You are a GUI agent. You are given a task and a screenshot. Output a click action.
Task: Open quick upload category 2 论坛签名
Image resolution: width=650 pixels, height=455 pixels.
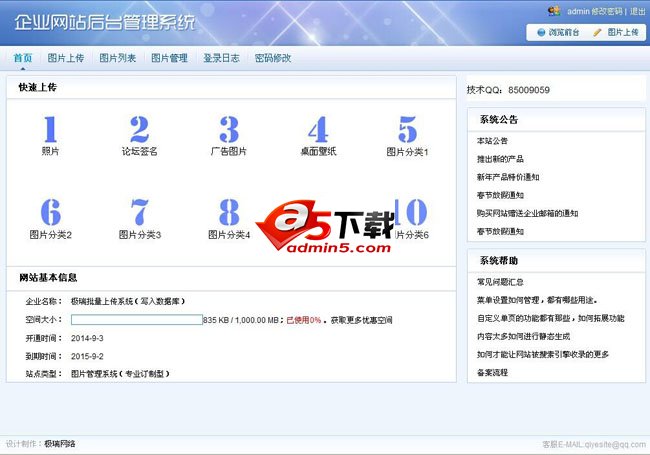(x=139, y=135)
